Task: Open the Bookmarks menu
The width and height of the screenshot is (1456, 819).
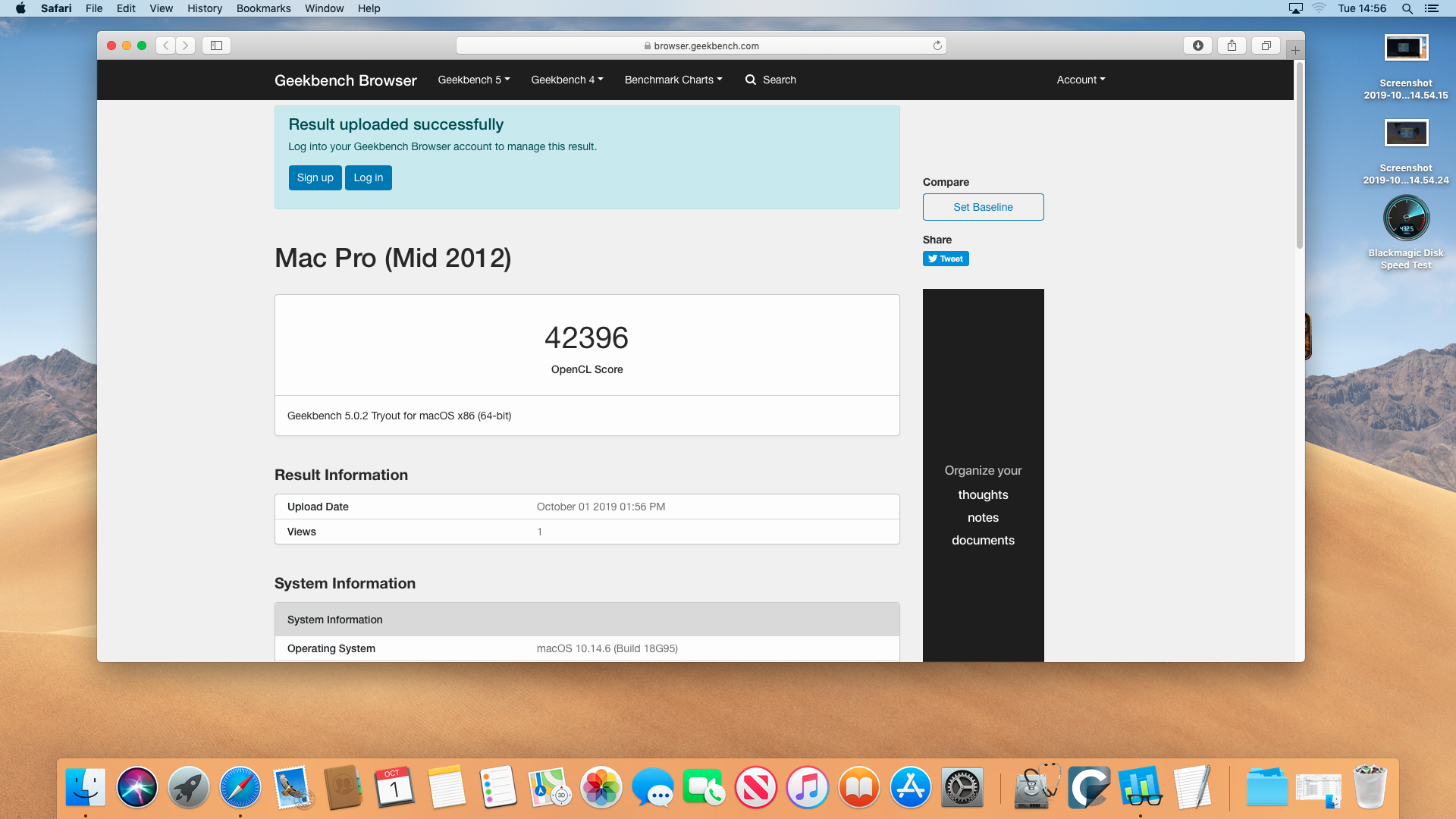Action: 263,8
